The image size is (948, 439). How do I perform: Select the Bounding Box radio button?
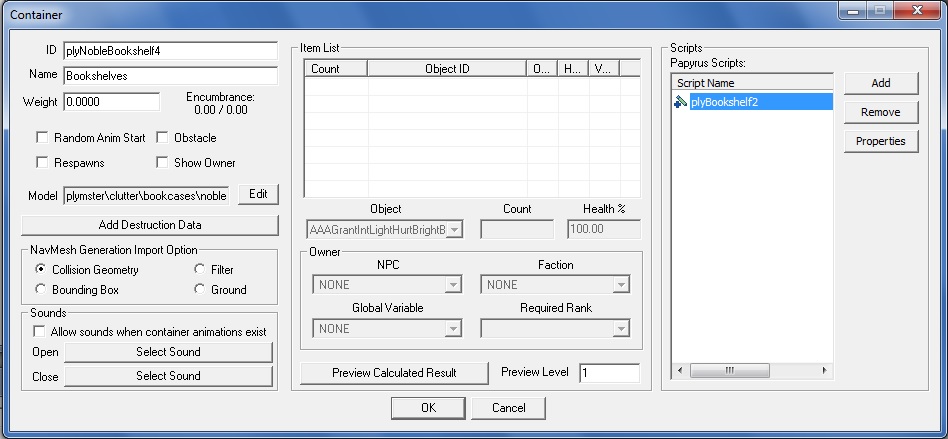pos(41,290)
